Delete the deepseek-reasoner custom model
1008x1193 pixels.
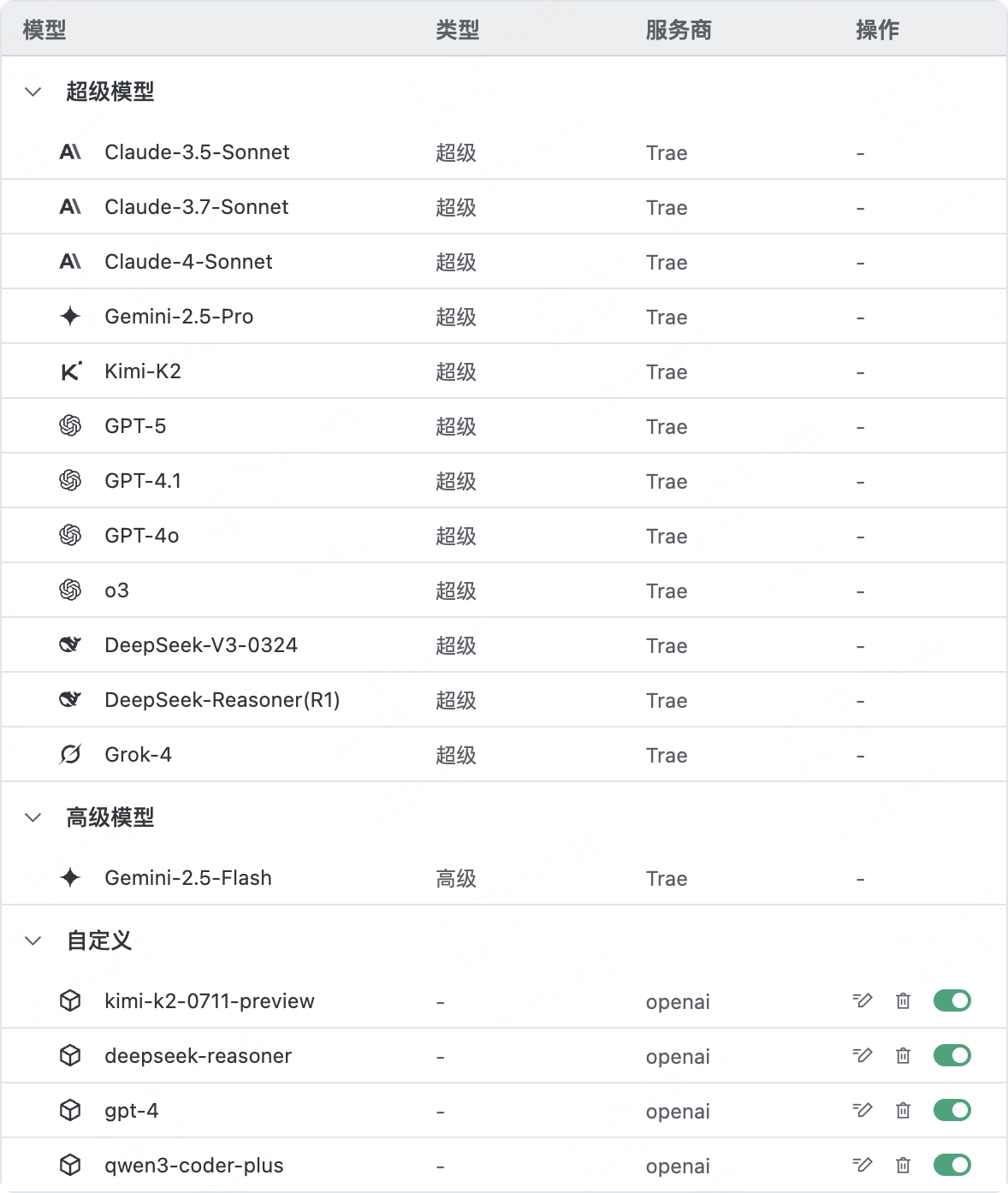point(903,1055)
